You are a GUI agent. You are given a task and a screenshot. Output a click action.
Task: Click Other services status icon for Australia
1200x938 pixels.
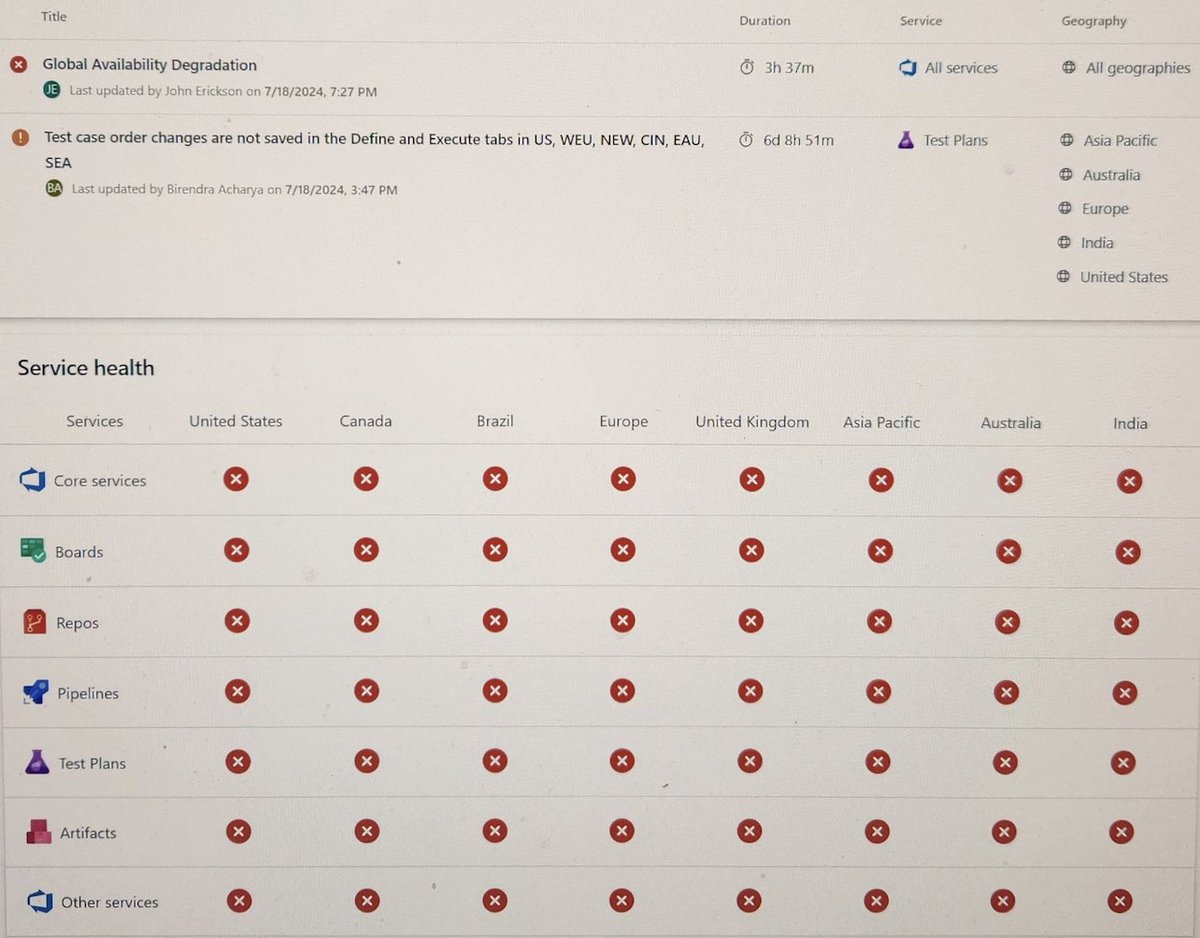pos(1003,902)
